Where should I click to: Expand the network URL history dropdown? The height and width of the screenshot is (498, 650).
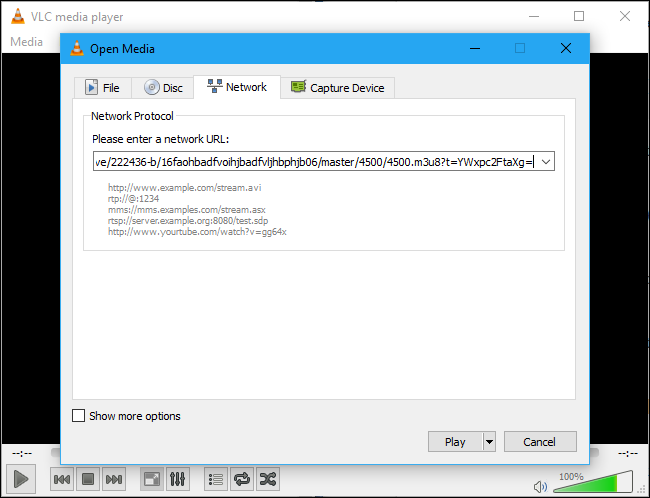click(546, 162)
